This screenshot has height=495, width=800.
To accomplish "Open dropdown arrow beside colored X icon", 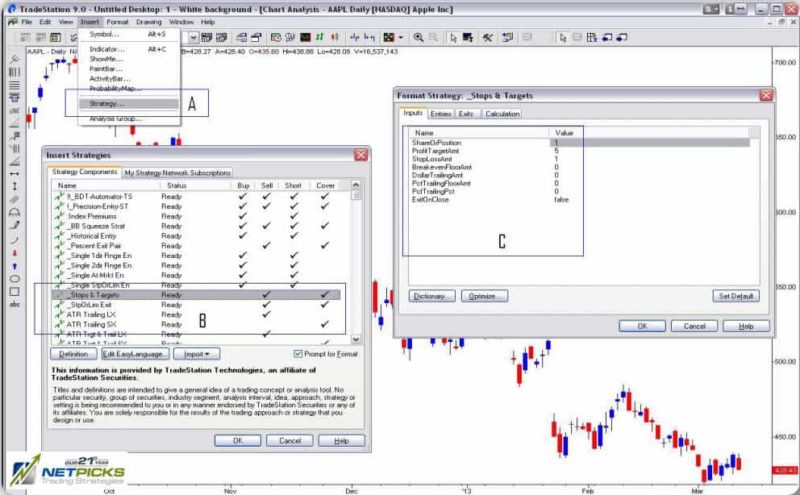I will pos(401,37).
